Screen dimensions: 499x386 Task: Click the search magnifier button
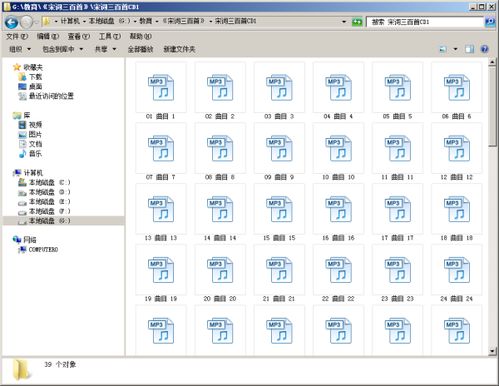(x=489, y=22)
